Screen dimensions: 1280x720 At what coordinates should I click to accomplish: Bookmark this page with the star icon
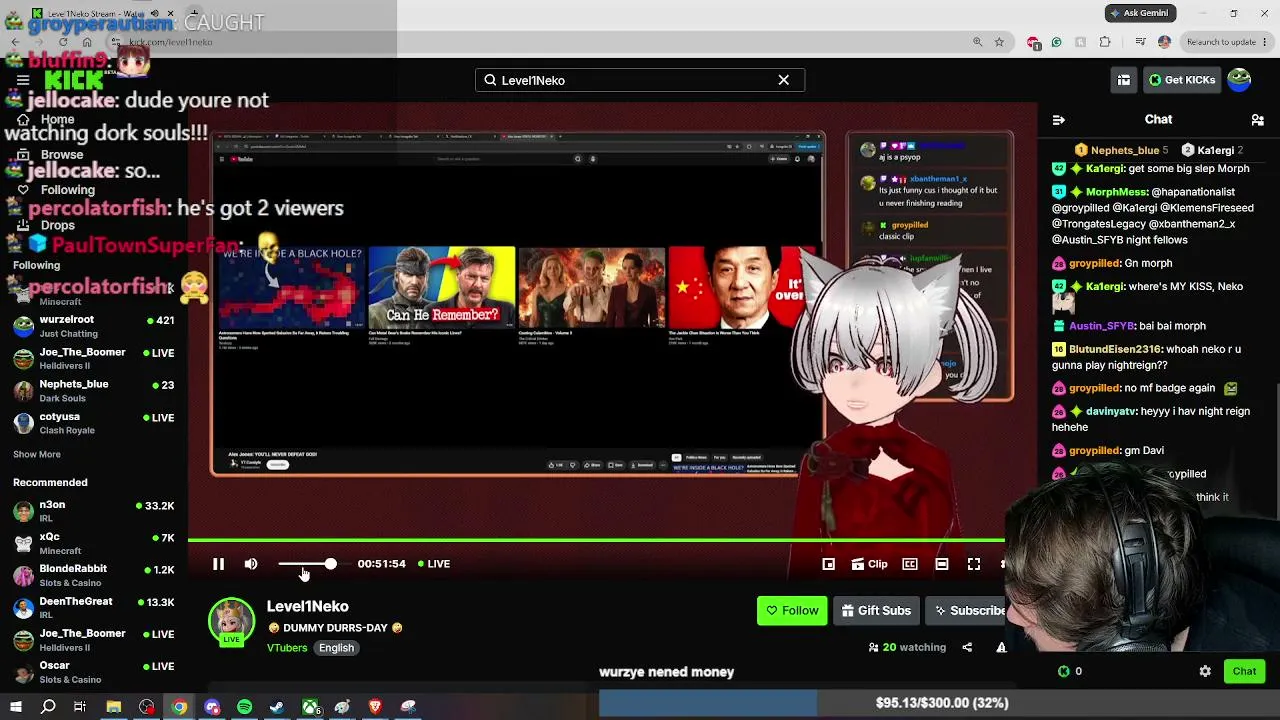(x=999, y=42)
